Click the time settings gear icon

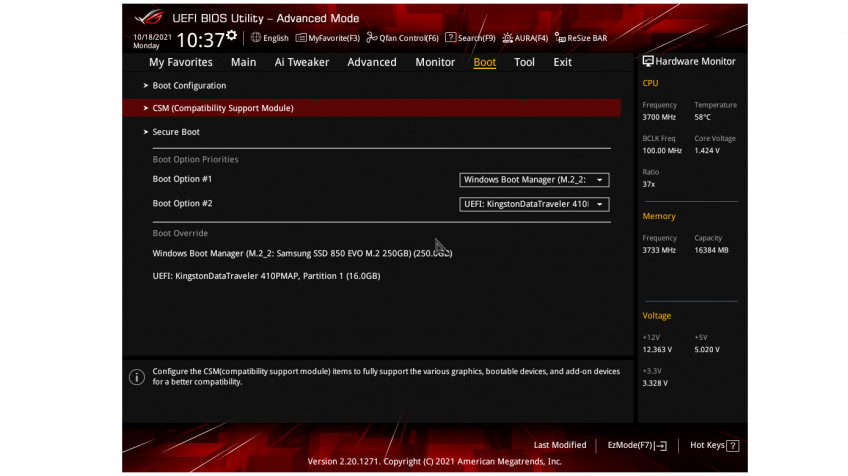coord(232,36)
